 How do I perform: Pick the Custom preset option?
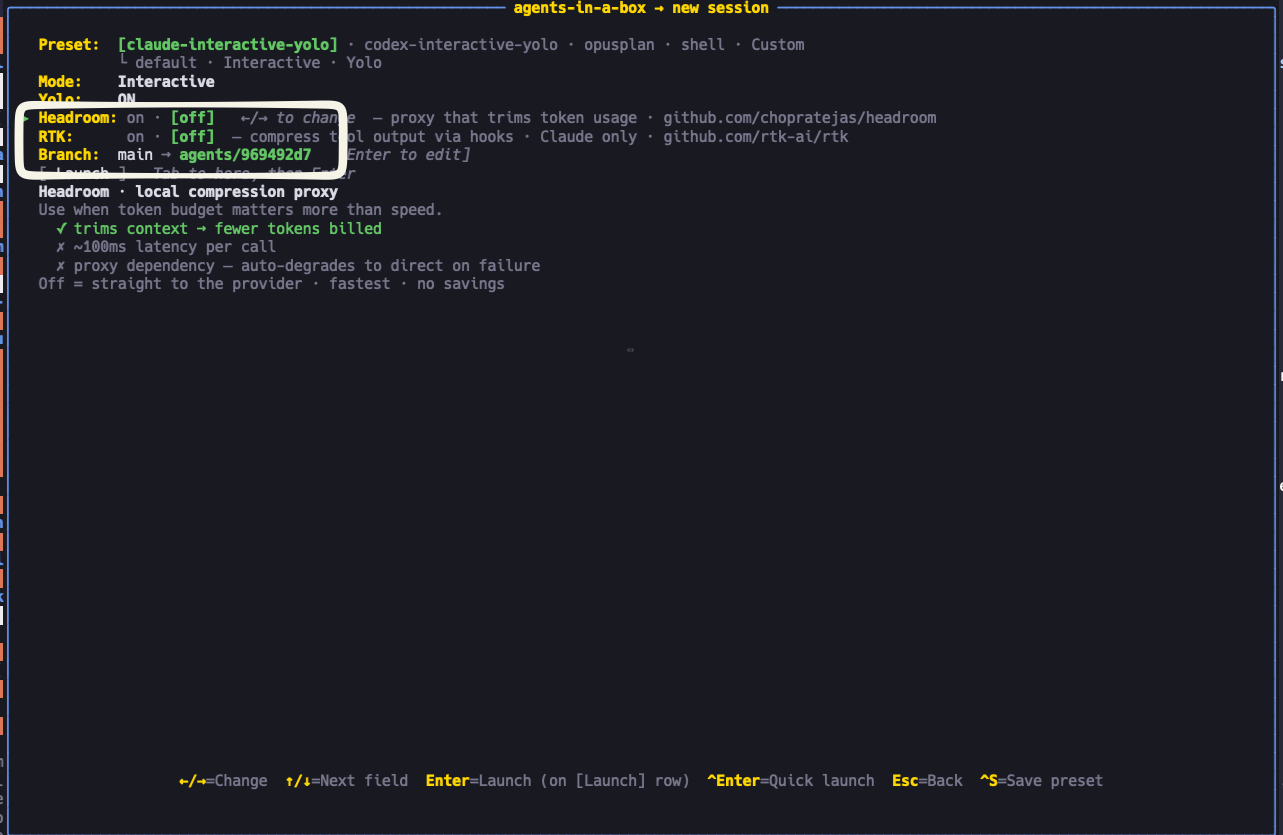click(x=778, y=45)
